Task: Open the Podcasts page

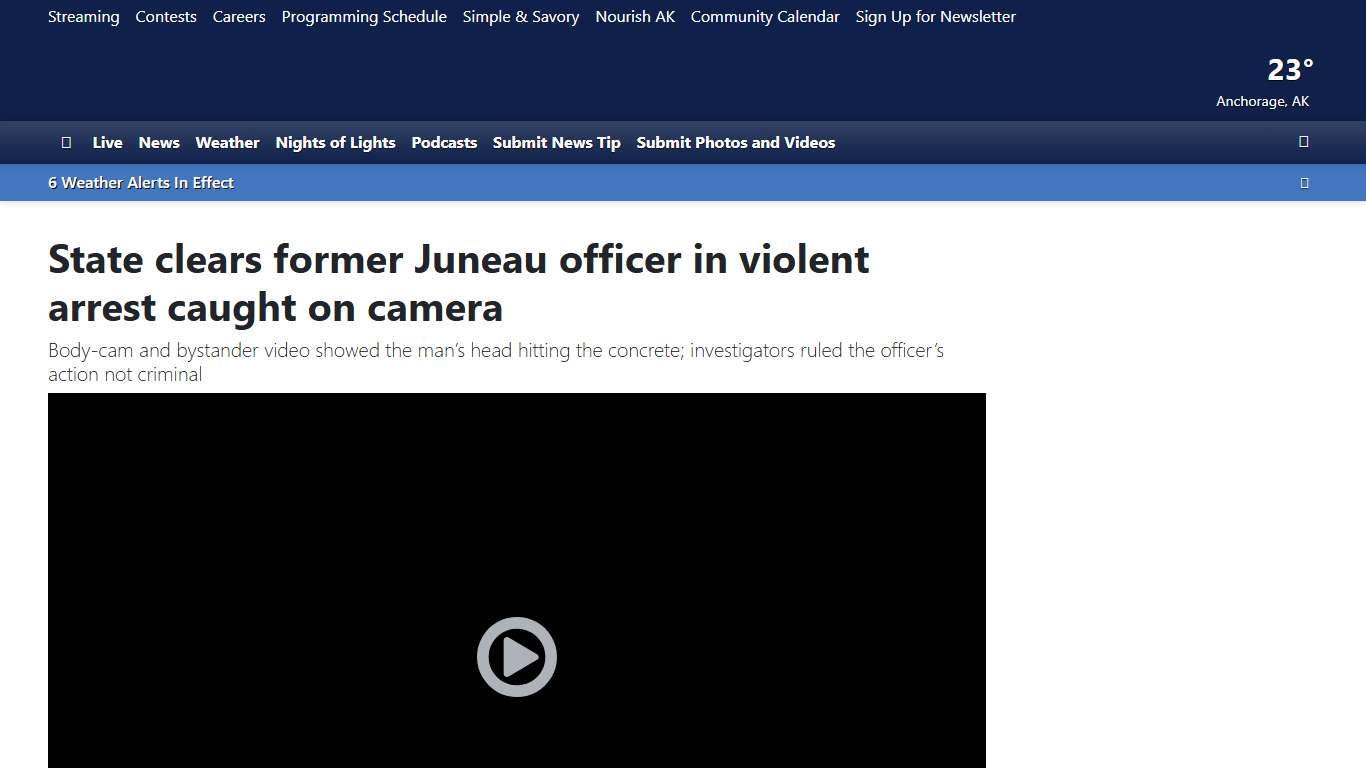Action: [x=444, y=142]
